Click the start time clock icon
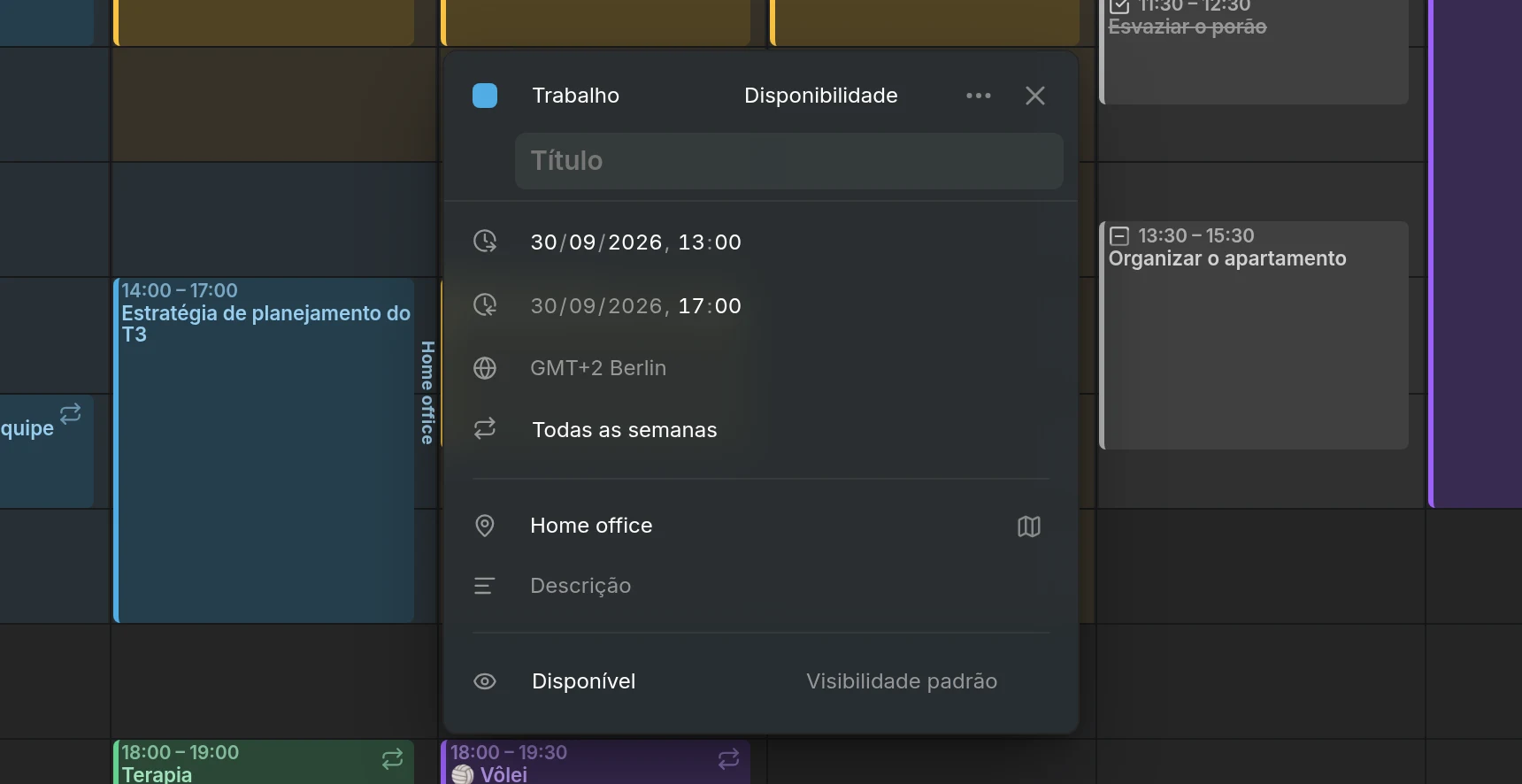This screenshot has height=784, width=1522. point(485,241)
